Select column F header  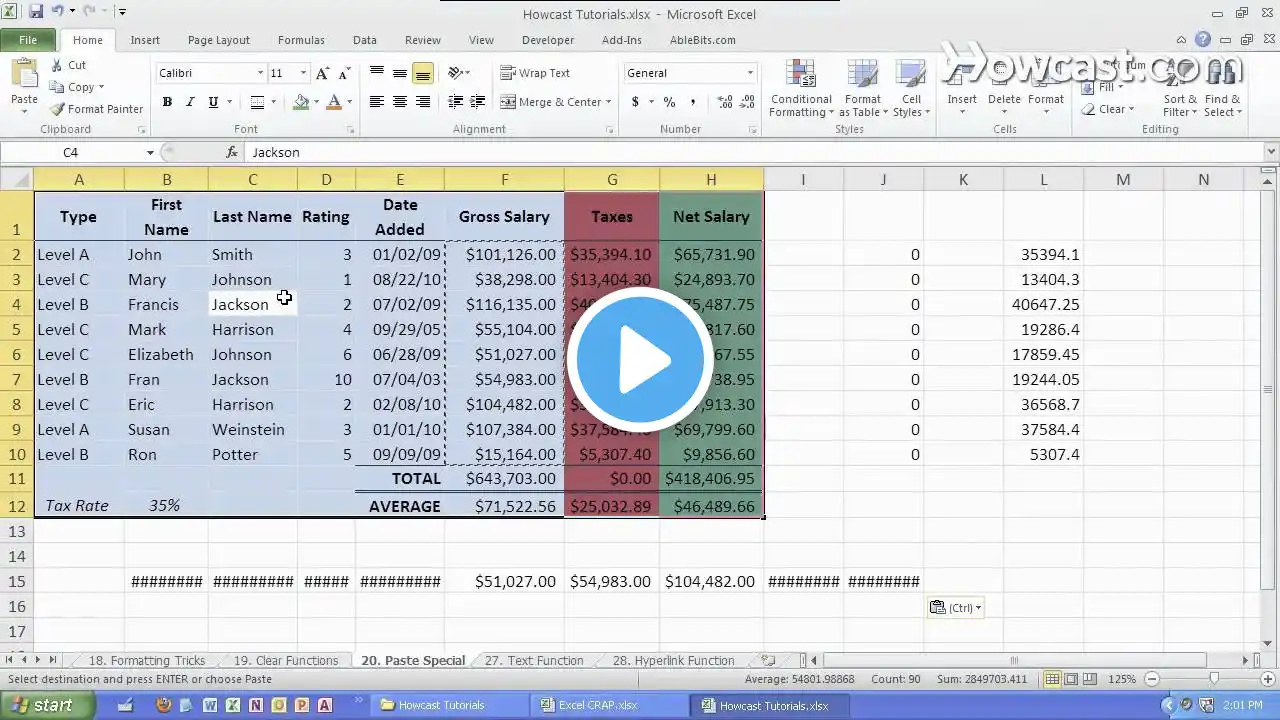click(x=504, y=180)
